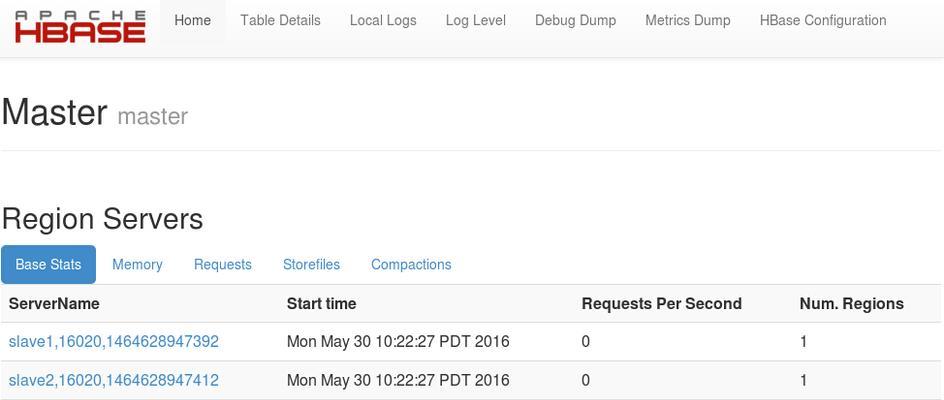
Task: Show the Storefiles tab
Action: 311,264
